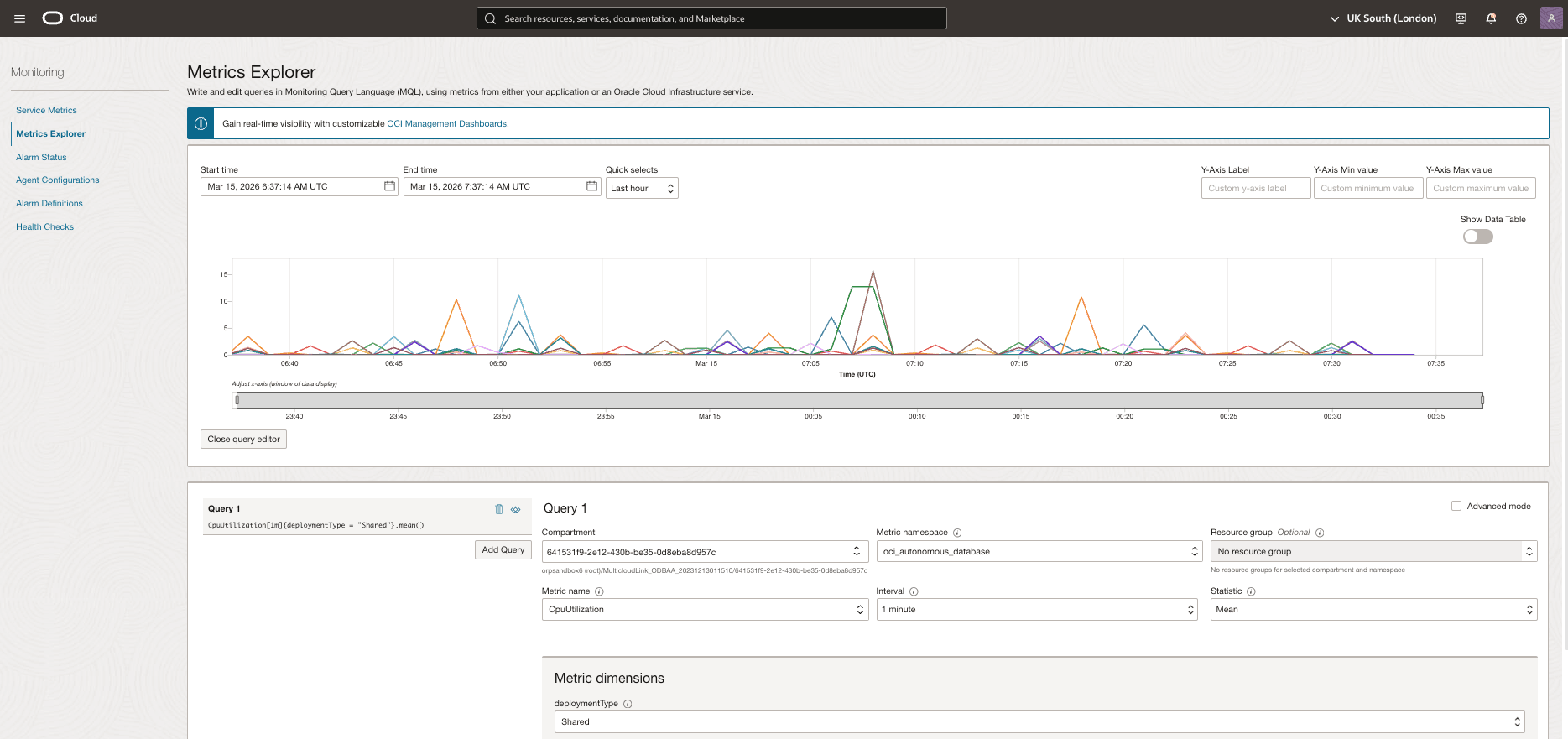Screen dimensions: 1568x739
Task: Click the info icon in the dashboards banner
Action: pos(201,123)
